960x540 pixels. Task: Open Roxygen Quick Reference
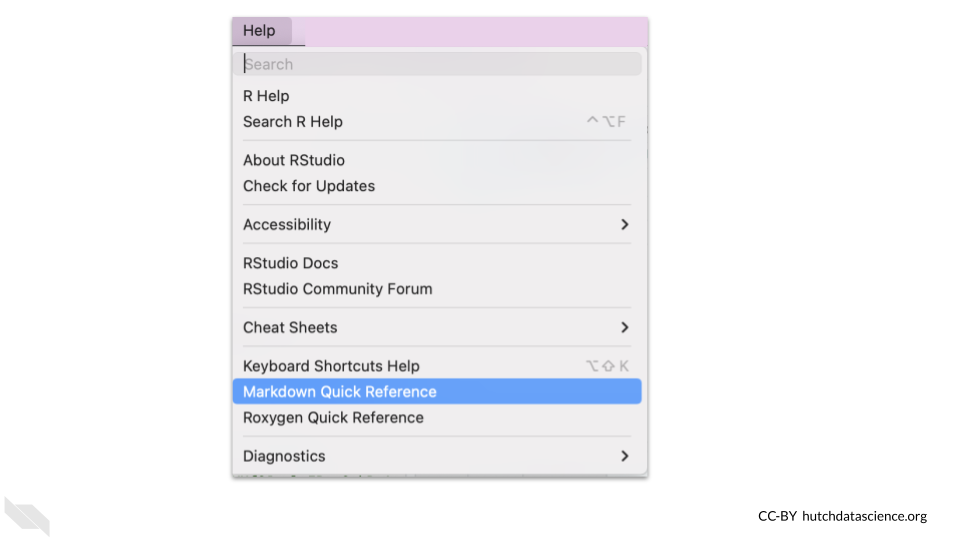coord(437,418)
